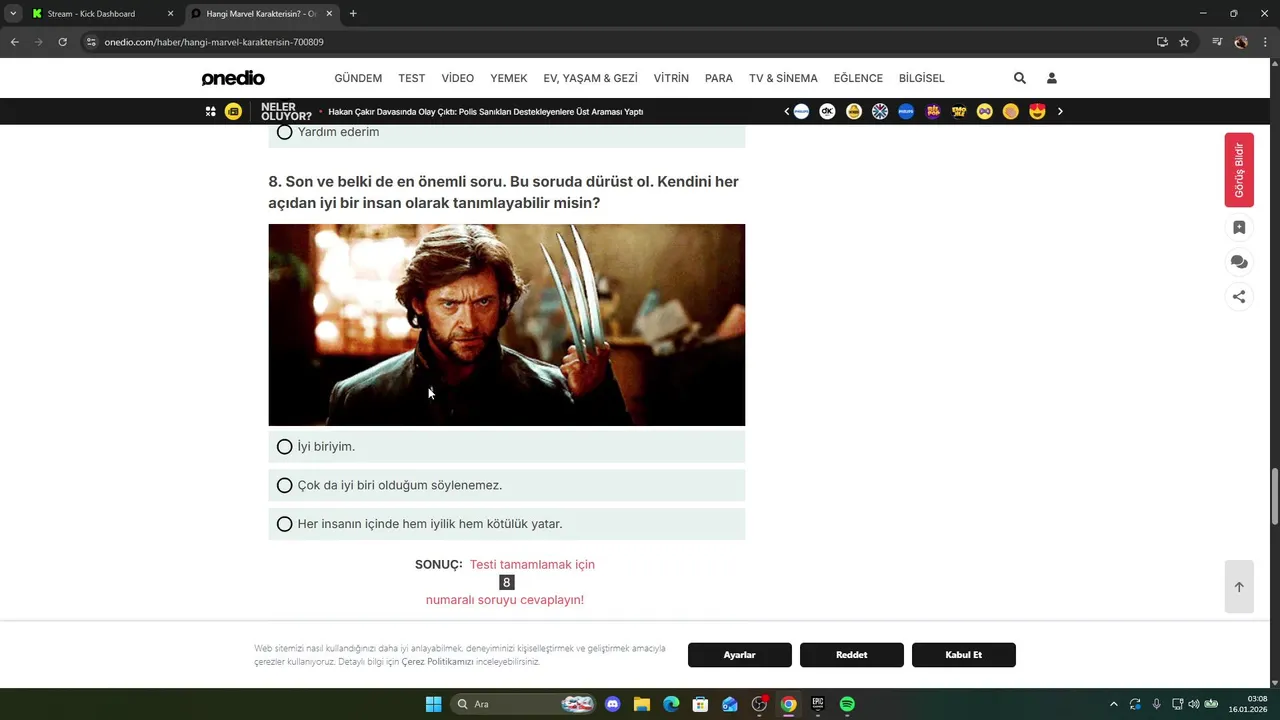The height and width of the screenshot is (720, 1280).
Task: Open Epic Games Launcher from taskbar
Action: [x=818, y=704]
